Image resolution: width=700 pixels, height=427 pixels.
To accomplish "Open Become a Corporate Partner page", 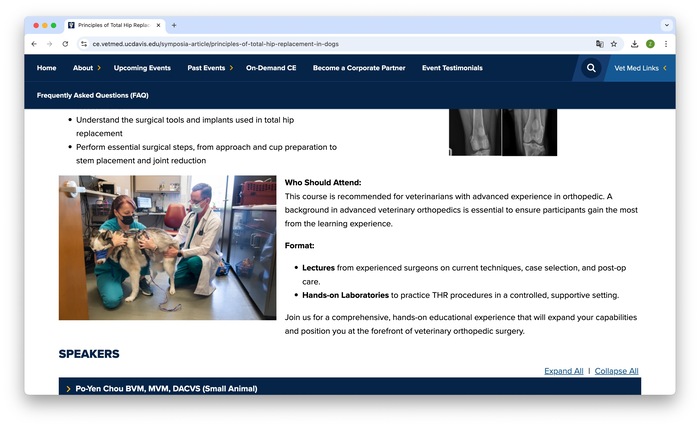I will coord(359,68).
